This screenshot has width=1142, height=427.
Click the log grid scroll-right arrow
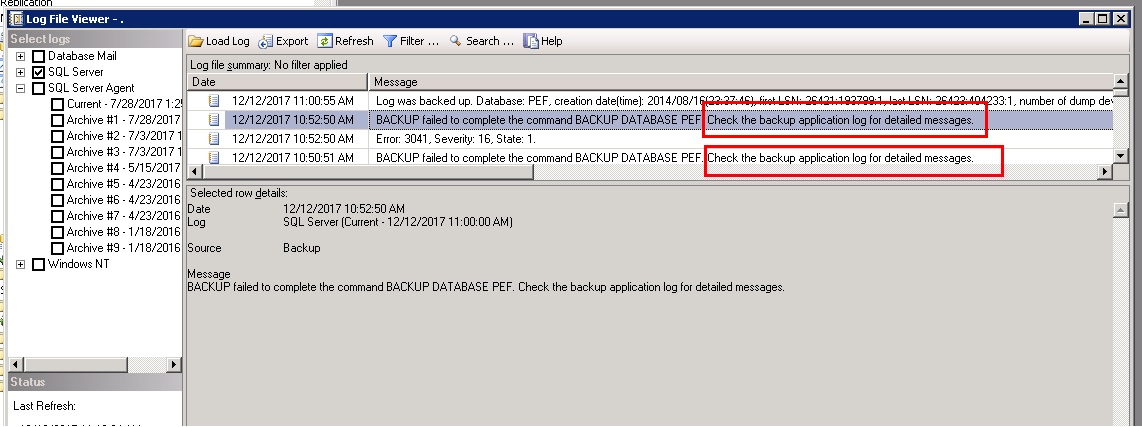[1105, 171]
